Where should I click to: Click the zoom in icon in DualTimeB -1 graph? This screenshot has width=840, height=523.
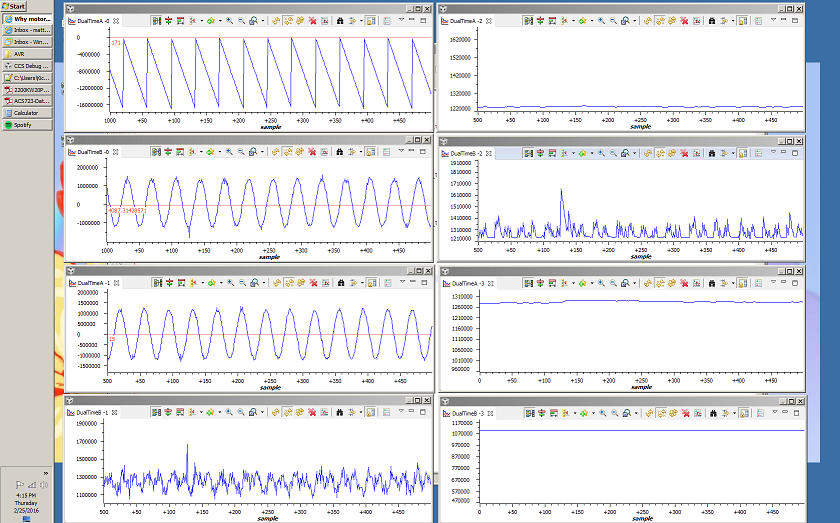(x=229, y=412)
